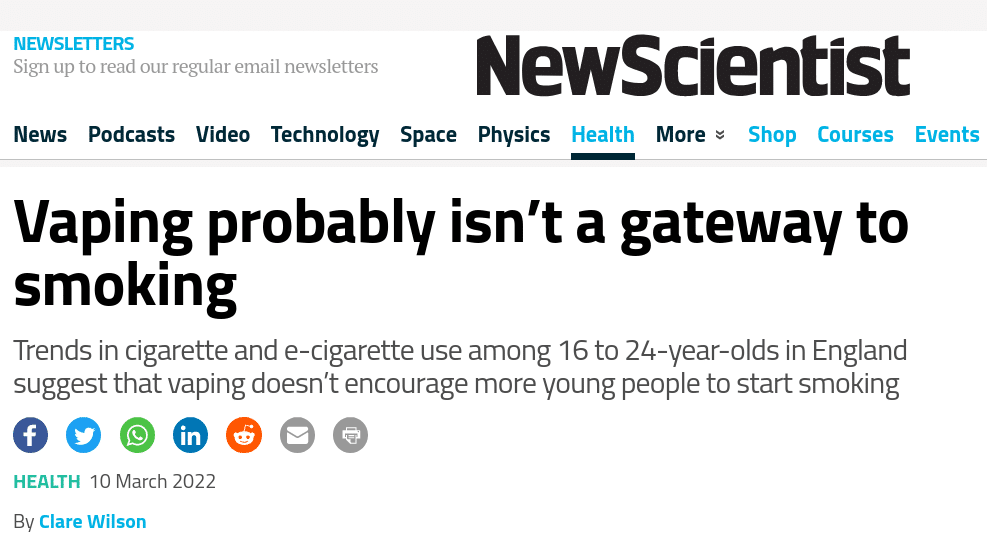Share article via WhatsApp icon

137,435
